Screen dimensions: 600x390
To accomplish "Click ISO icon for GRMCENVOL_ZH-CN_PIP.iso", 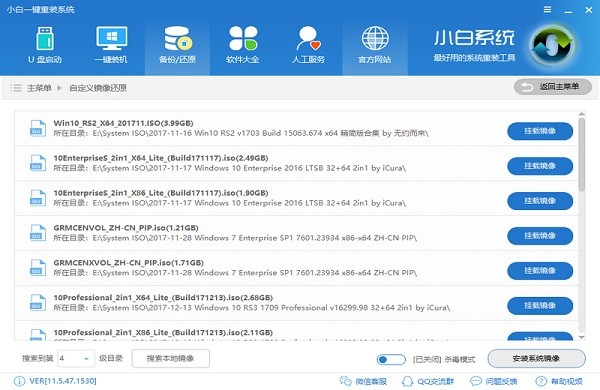I will coord(38,233).
